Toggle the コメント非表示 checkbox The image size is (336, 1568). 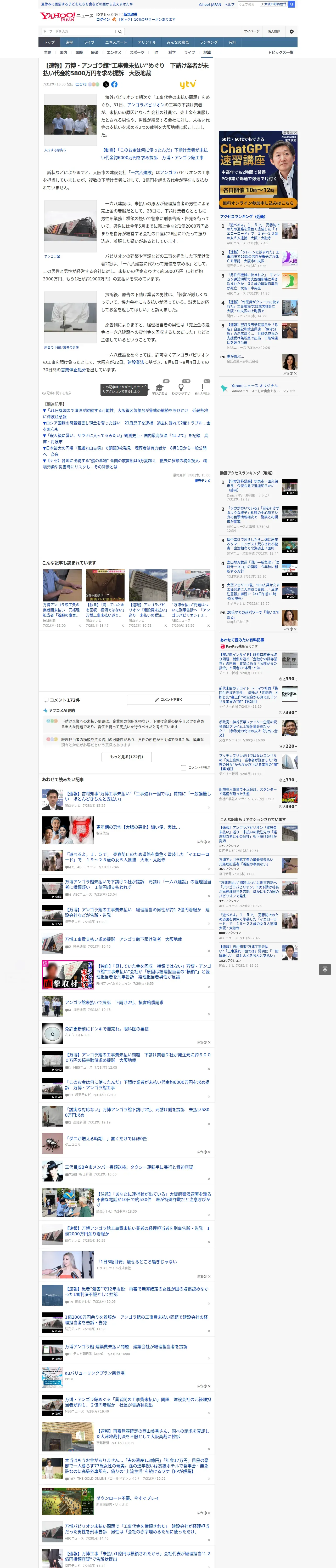[x=183, y=768]
